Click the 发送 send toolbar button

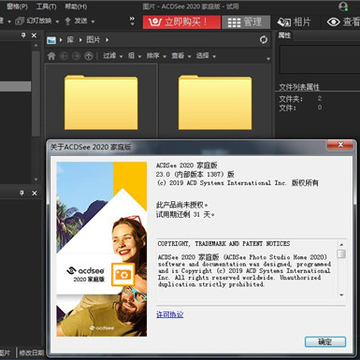(75, 21)
